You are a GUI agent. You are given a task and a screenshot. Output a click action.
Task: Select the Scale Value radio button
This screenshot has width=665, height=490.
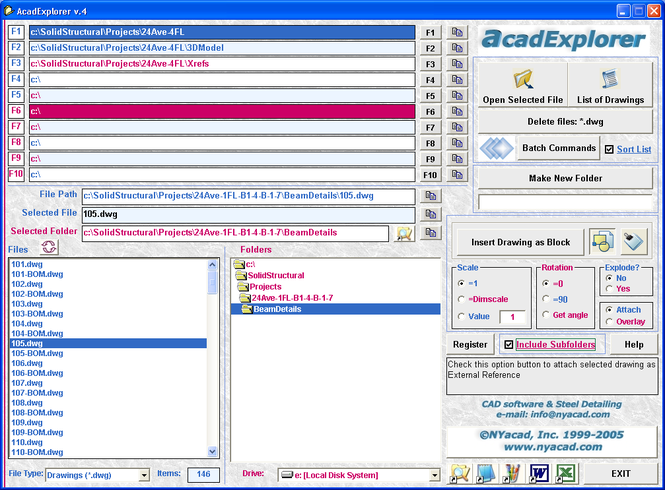tap(461, 316)
